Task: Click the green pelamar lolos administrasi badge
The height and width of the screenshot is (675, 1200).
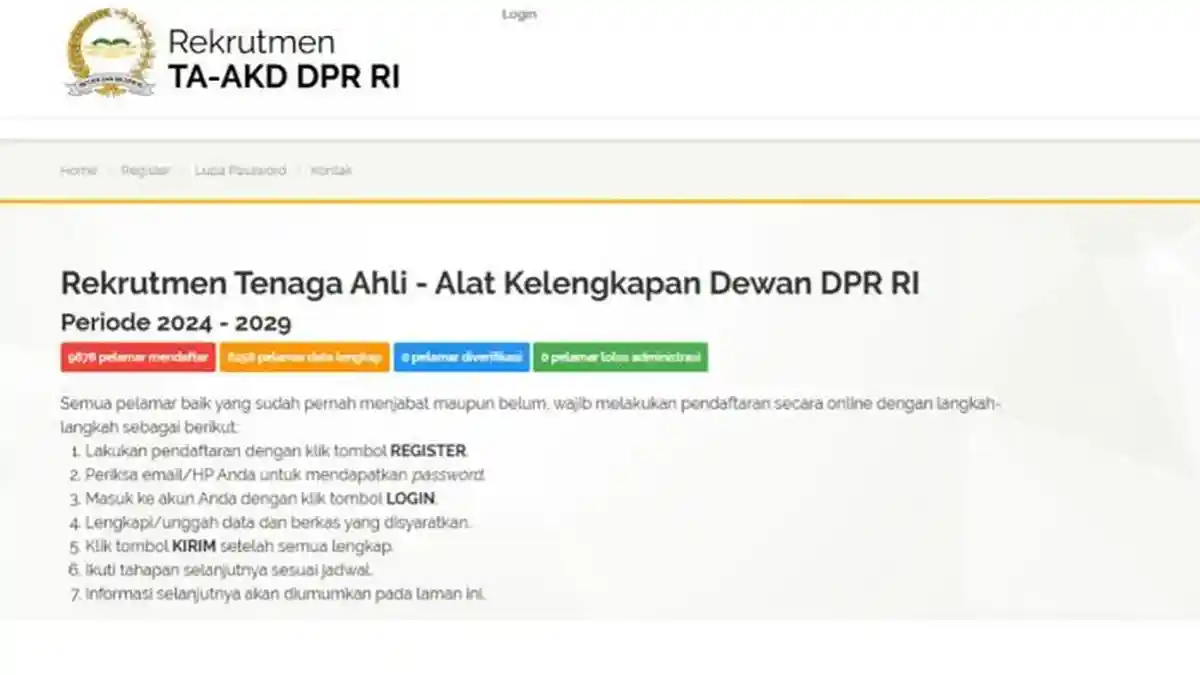Action: 620,357
